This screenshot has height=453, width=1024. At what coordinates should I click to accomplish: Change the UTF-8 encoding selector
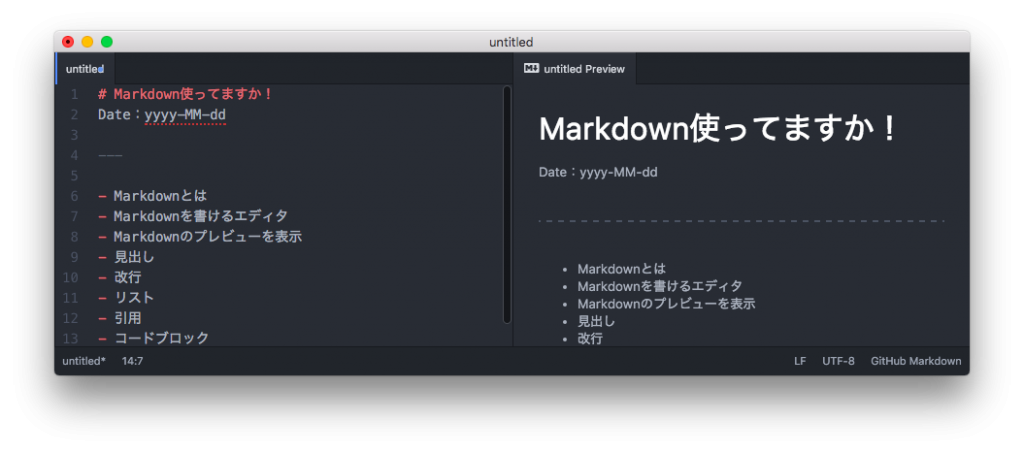[x=839, y=361]
